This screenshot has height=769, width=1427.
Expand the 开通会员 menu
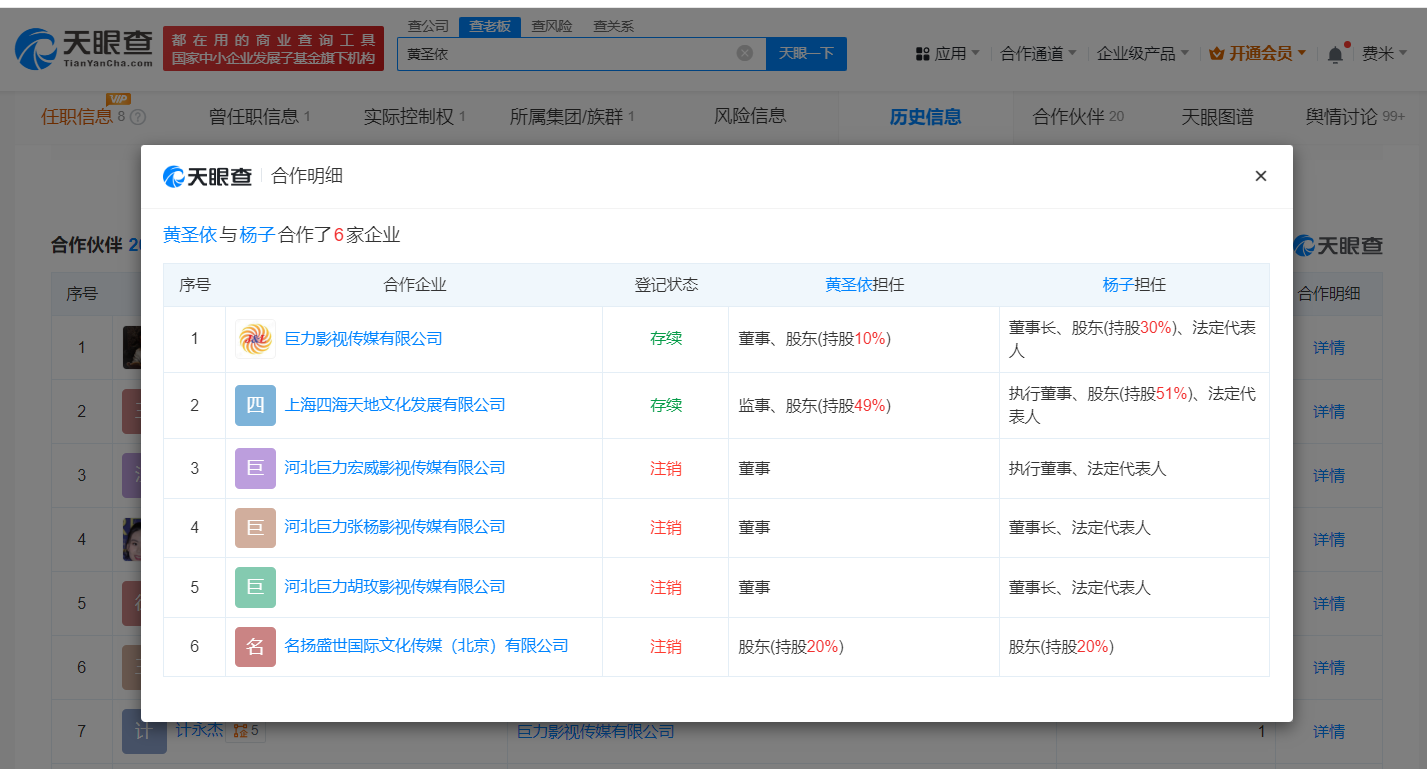pyautogui.click(x=1258, y=54)
